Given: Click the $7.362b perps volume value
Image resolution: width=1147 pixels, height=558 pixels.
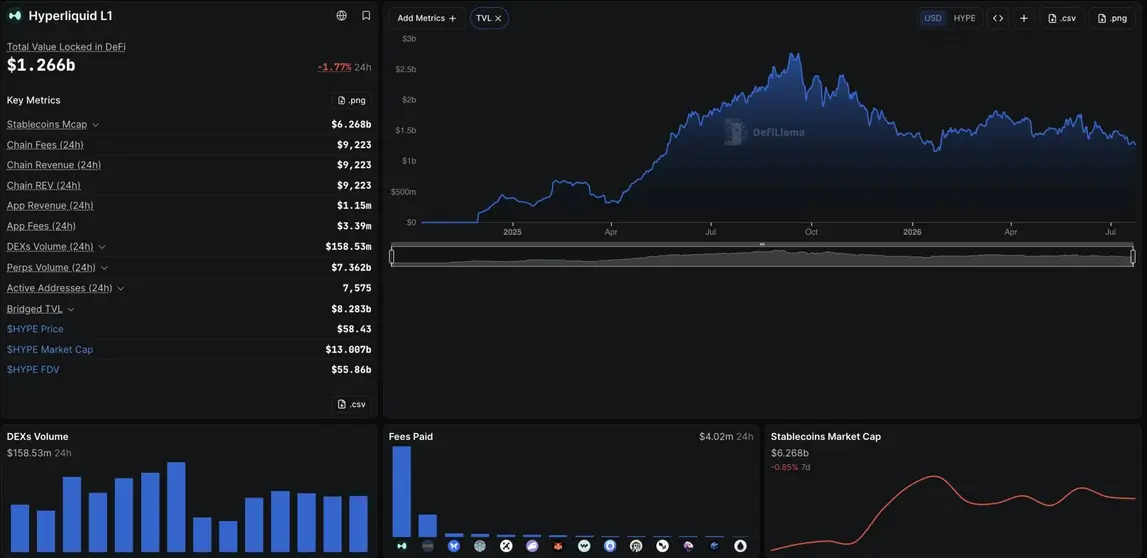Looking at the screenshot, I should coord(351,268).
